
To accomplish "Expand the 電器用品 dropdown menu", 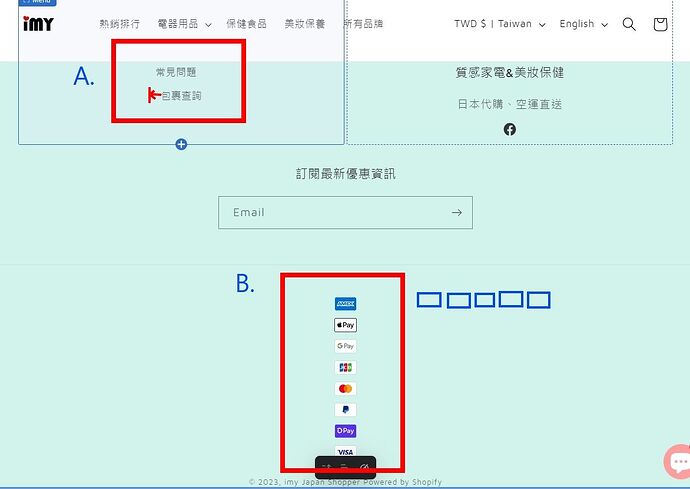I will [184, 24].
